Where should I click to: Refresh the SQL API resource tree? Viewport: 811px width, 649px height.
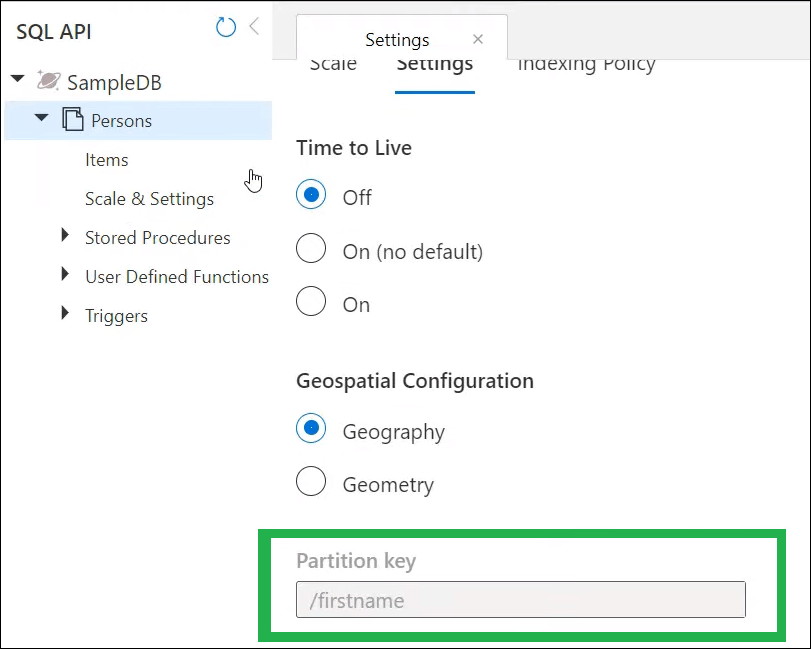[225, 27]
